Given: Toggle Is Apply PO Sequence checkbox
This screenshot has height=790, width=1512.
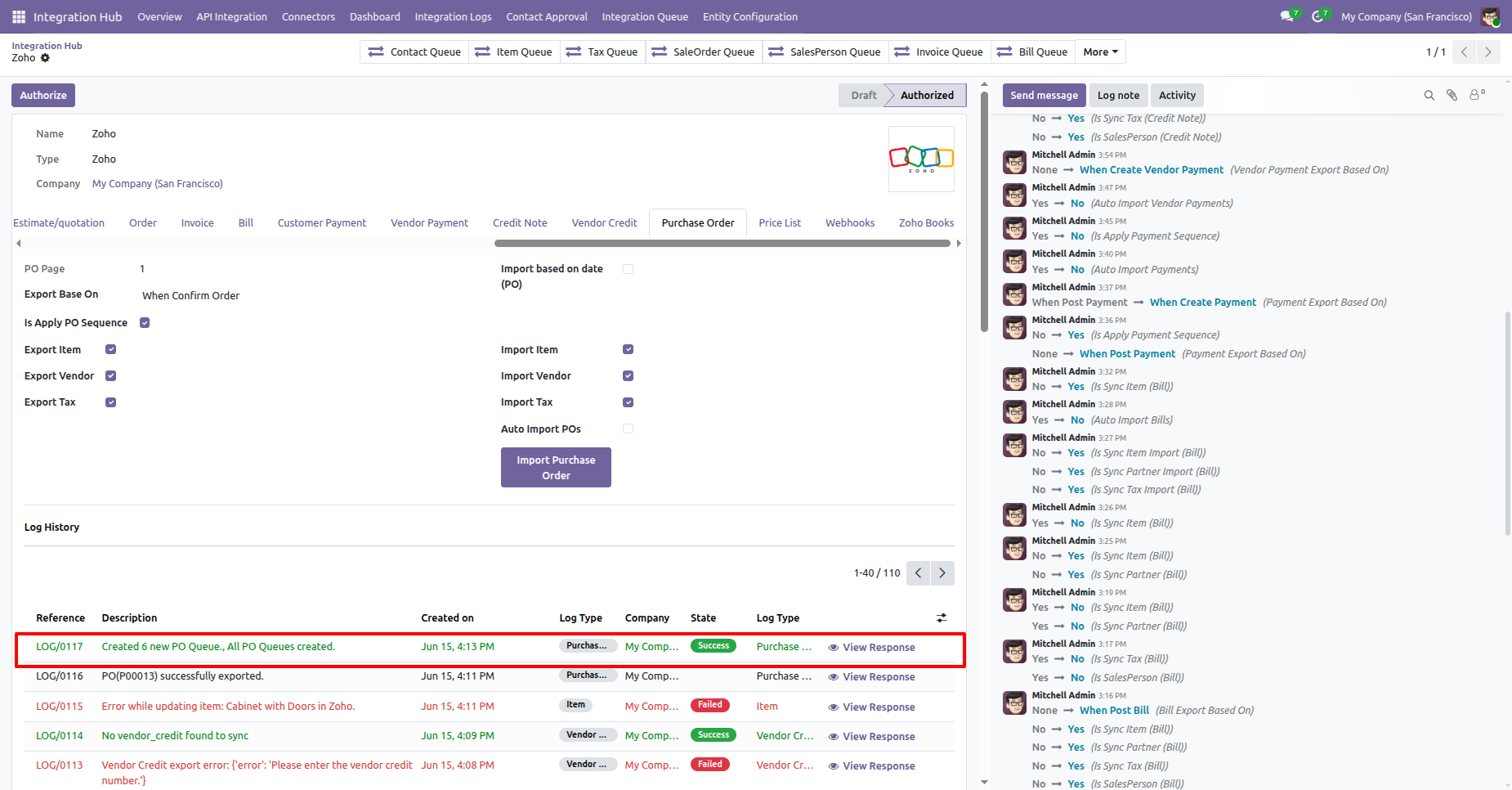Looking at the screenshot, I should (145, 323).
